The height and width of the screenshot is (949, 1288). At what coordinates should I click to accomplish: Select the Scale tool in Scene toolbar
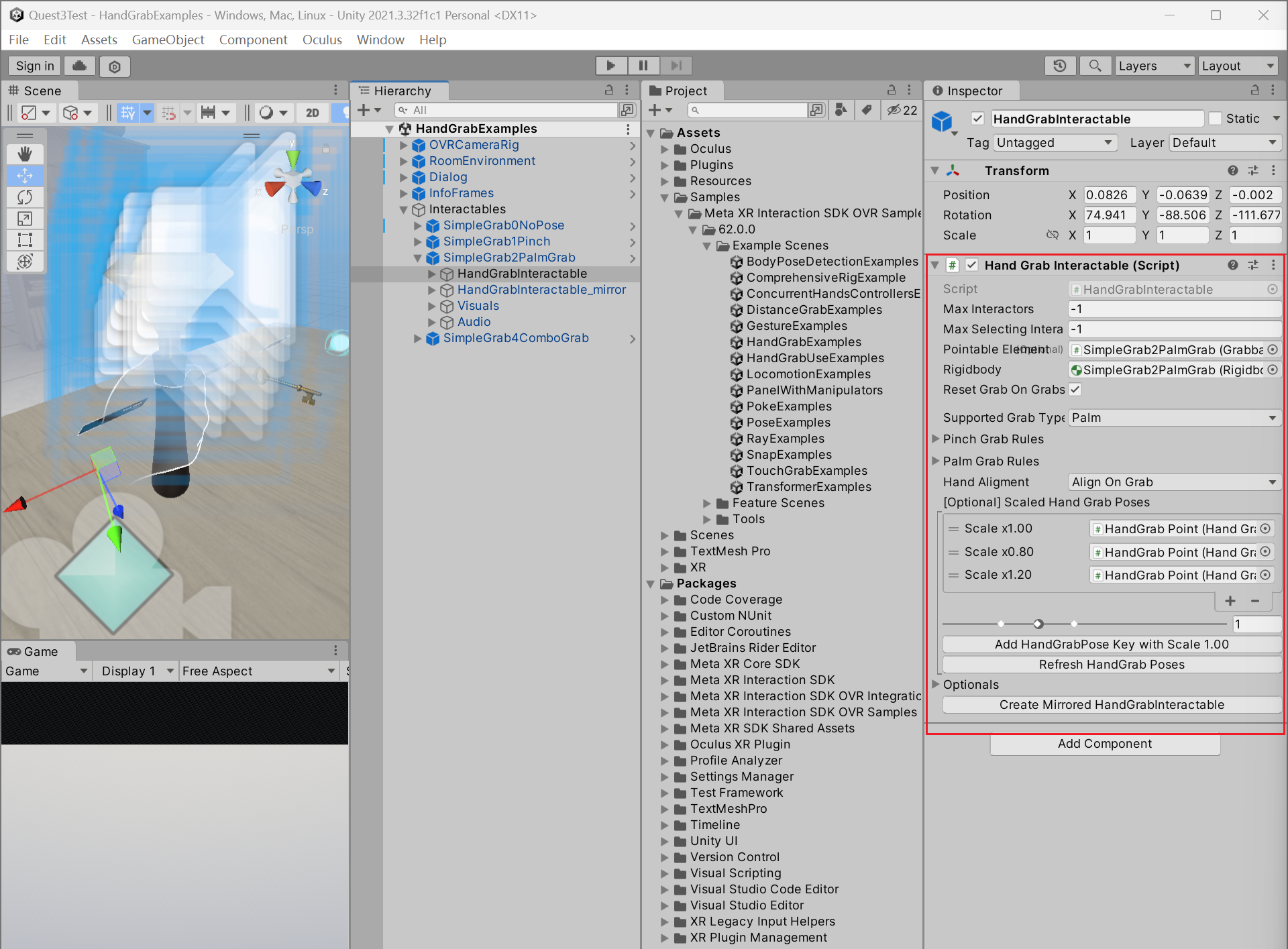point(25,219)
